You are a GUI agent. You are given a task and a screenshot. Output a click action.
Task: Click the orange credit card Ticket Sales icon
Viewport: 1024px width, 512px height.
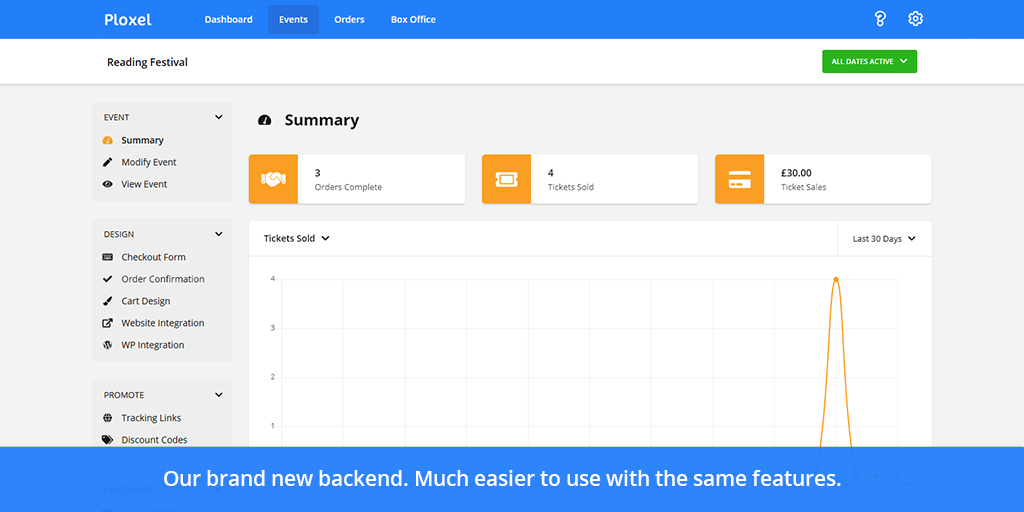[739, 179]
